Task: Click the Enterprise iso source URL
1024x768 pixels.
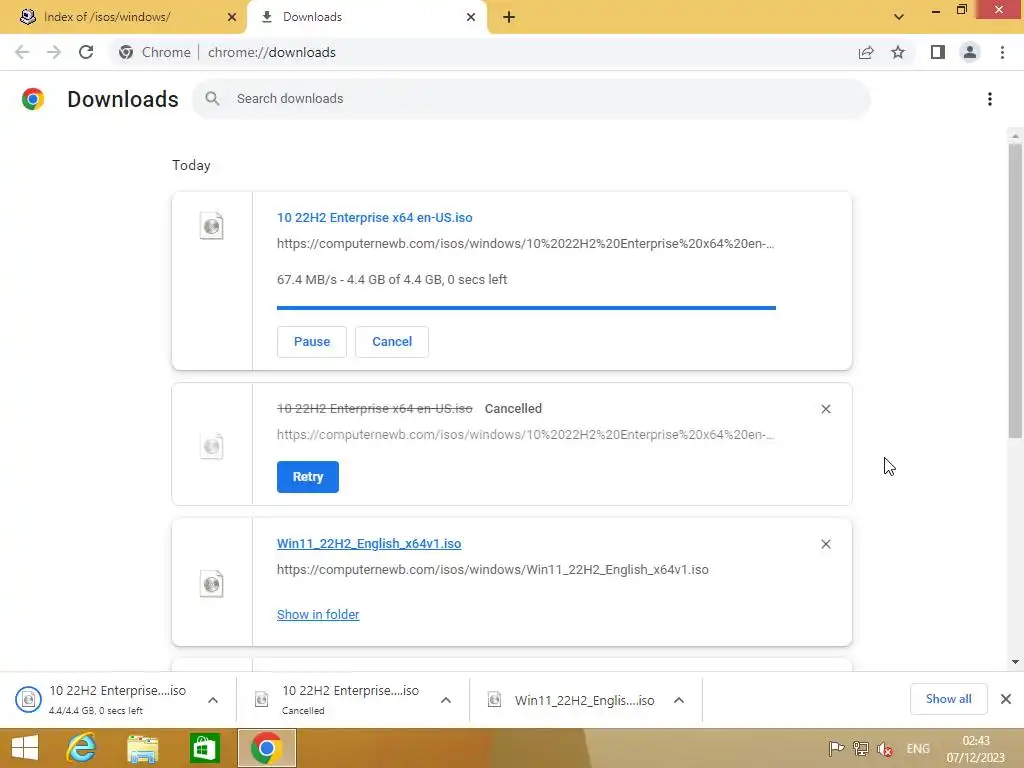Action: click(x=525, y=244)
